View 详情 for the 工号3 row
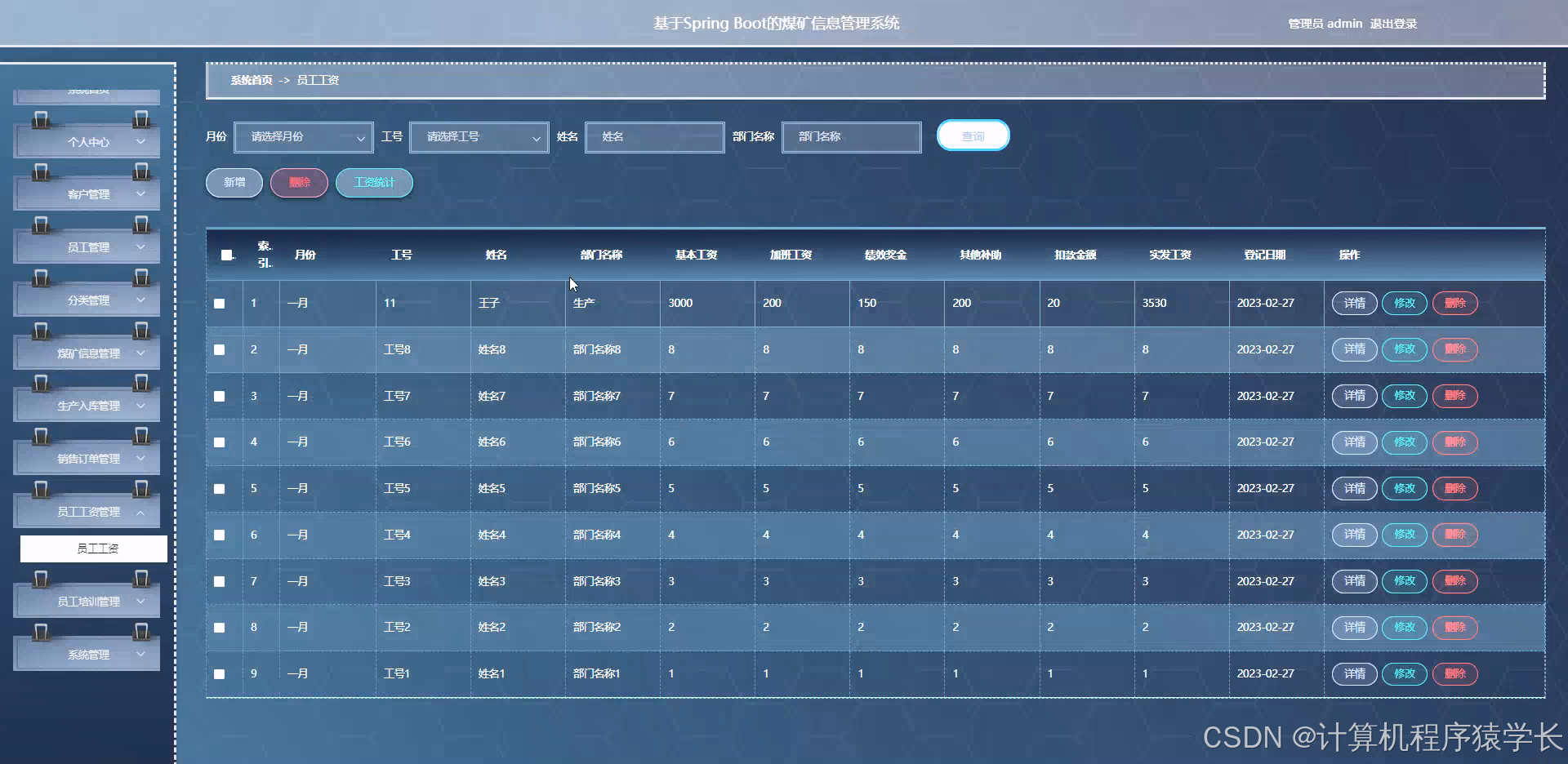The image size is (1568, 764). point(1355,581)
